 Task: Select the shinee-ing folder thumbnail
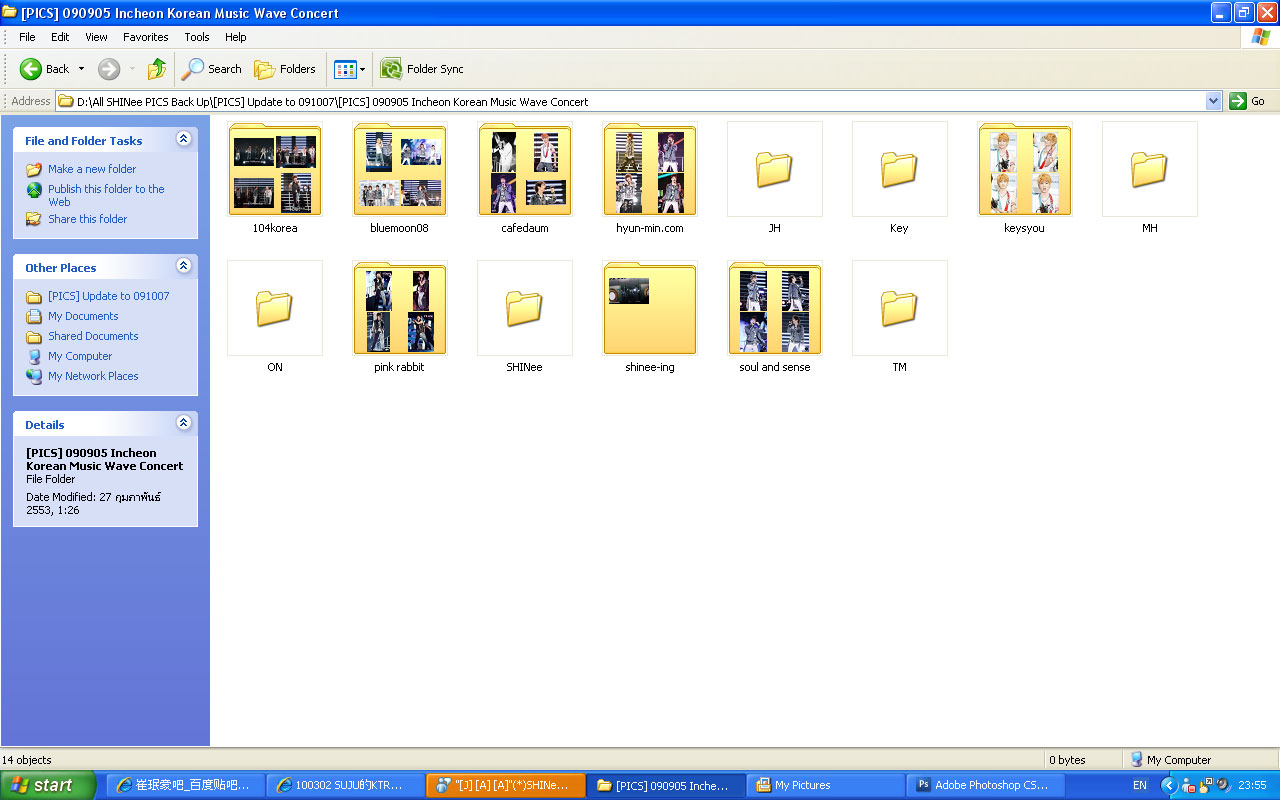point(650,308)
